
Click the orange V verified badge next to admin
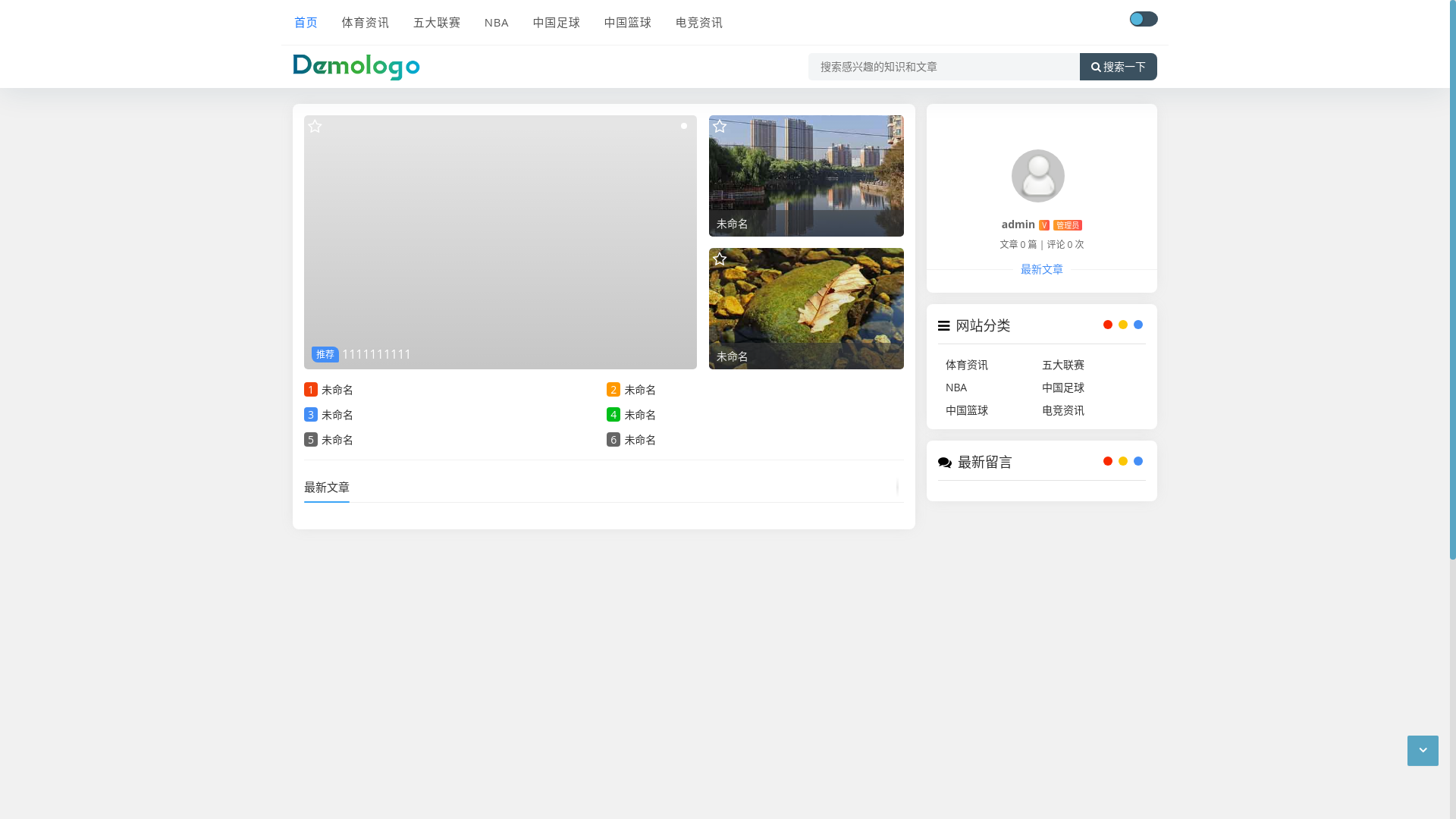(x=1044, y=225)
